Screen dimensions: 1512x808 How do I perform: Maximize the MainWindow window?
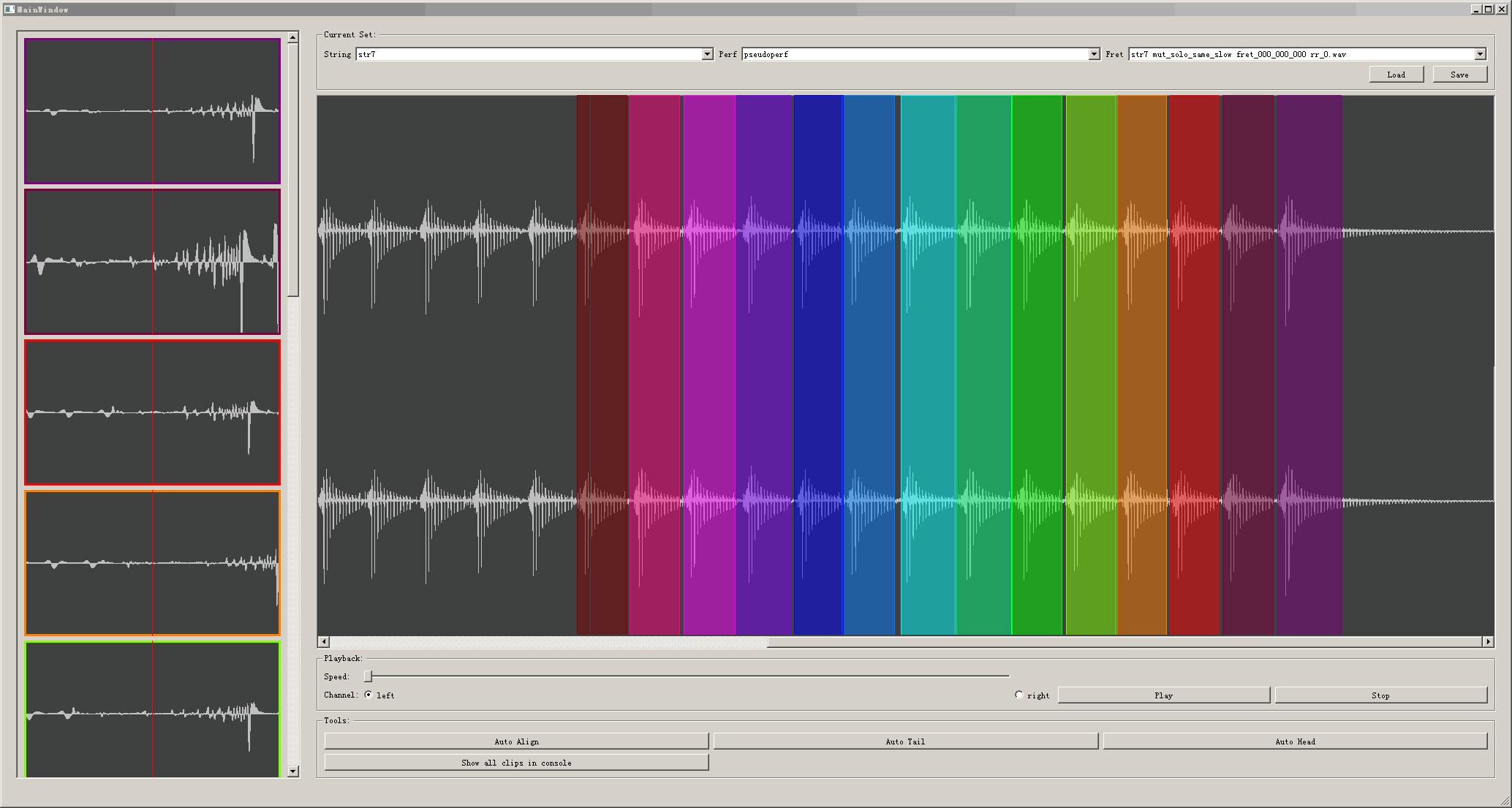[x=1488, y=10]
